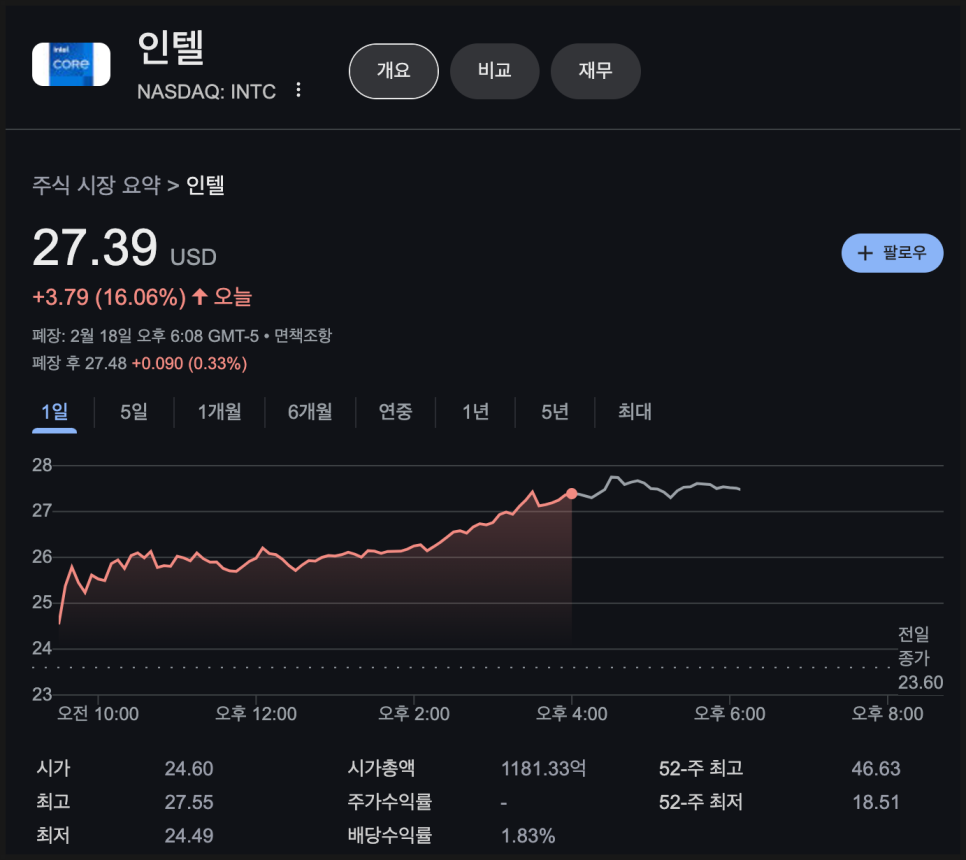Select the 개요 overview button
This screenshot has height=860, width=966.
point(394,71)
